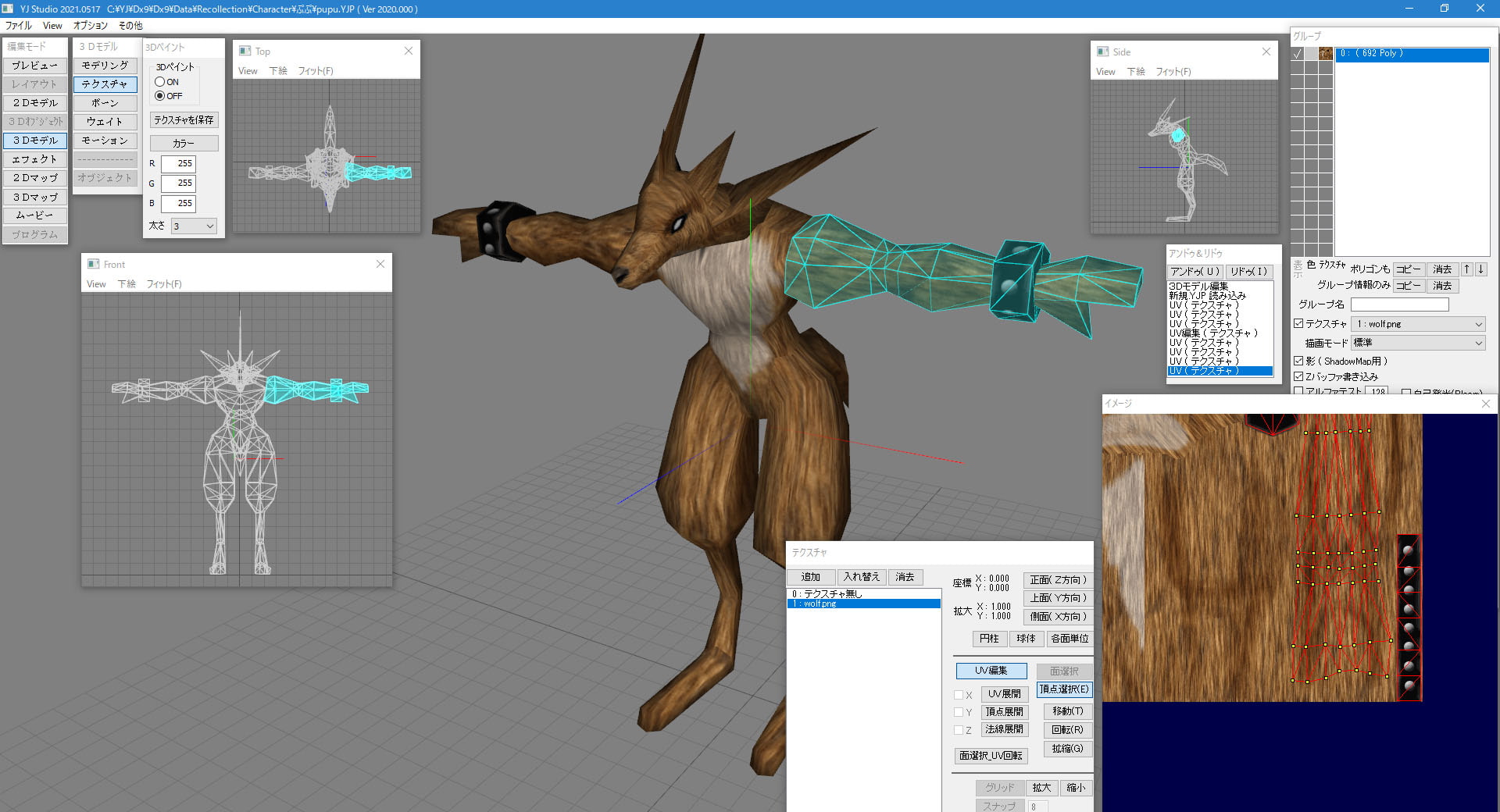The image size is (1500, 812).
Task: Open the カラー color picker button
Action: pos(184,144)
